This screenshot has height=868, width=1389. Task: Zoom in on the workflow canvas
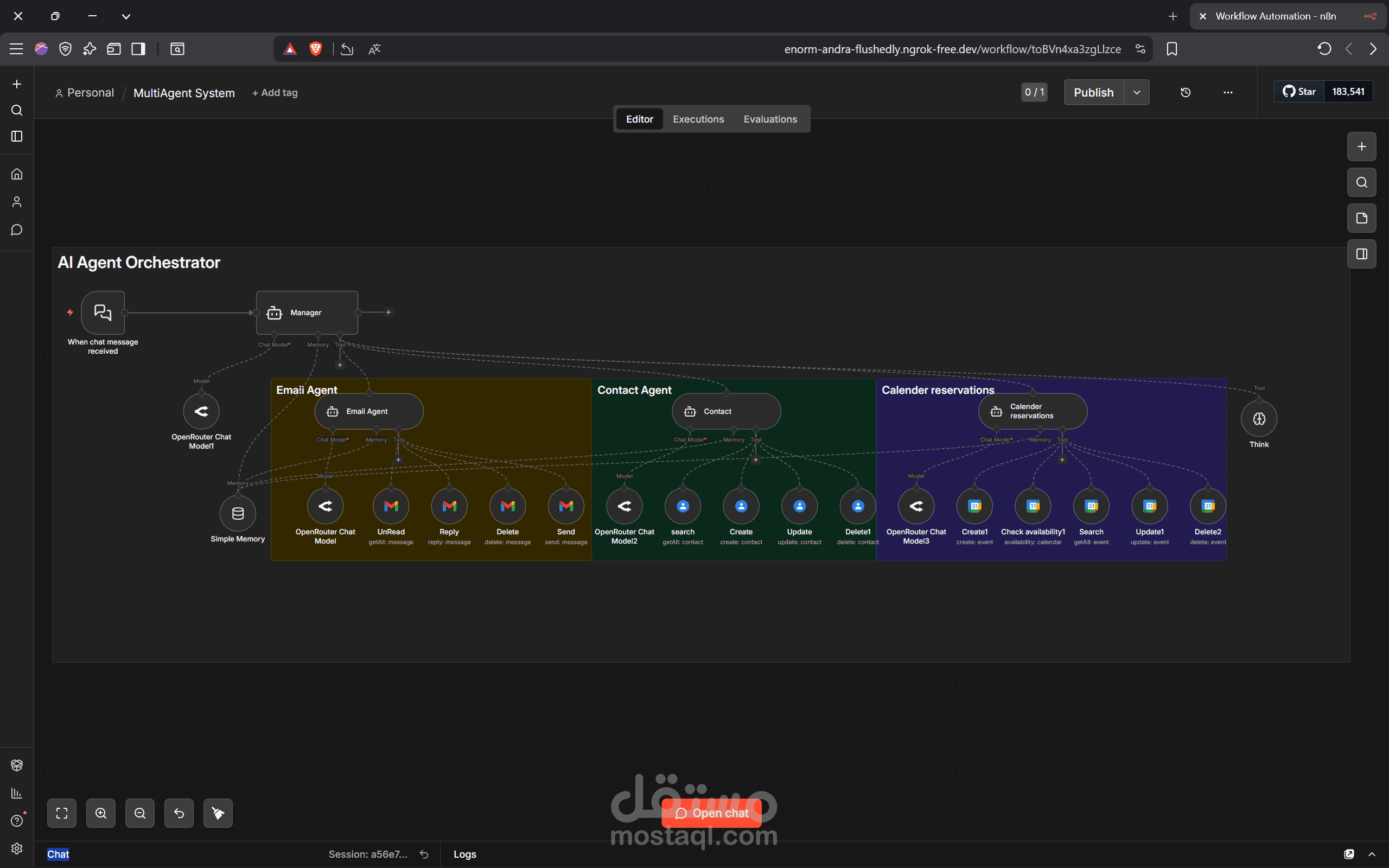tap(101, 813)
